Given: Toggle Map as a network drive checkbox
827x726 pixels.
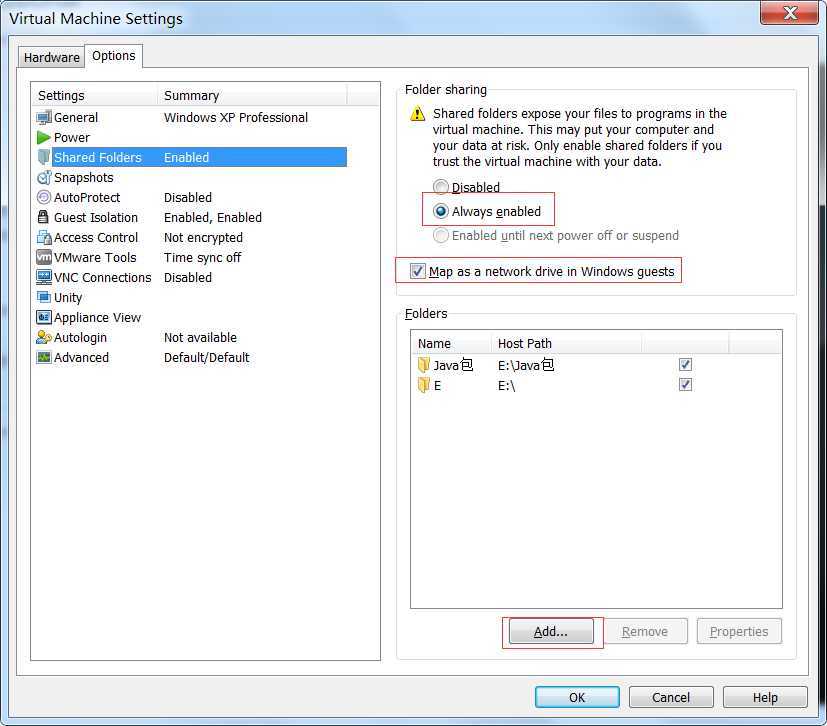Looking at the screenshot, I should coord(418,272).
